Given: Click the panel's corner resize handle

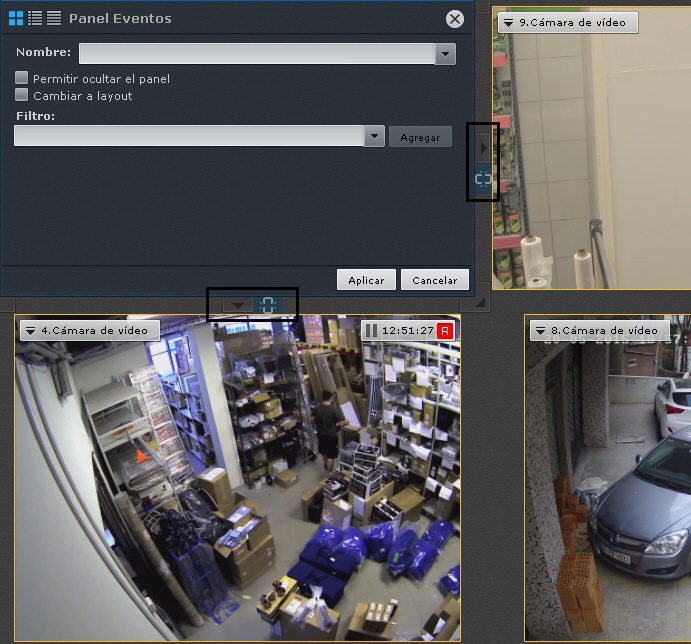Looking at the screenshot, I should [x=480, y=302].
